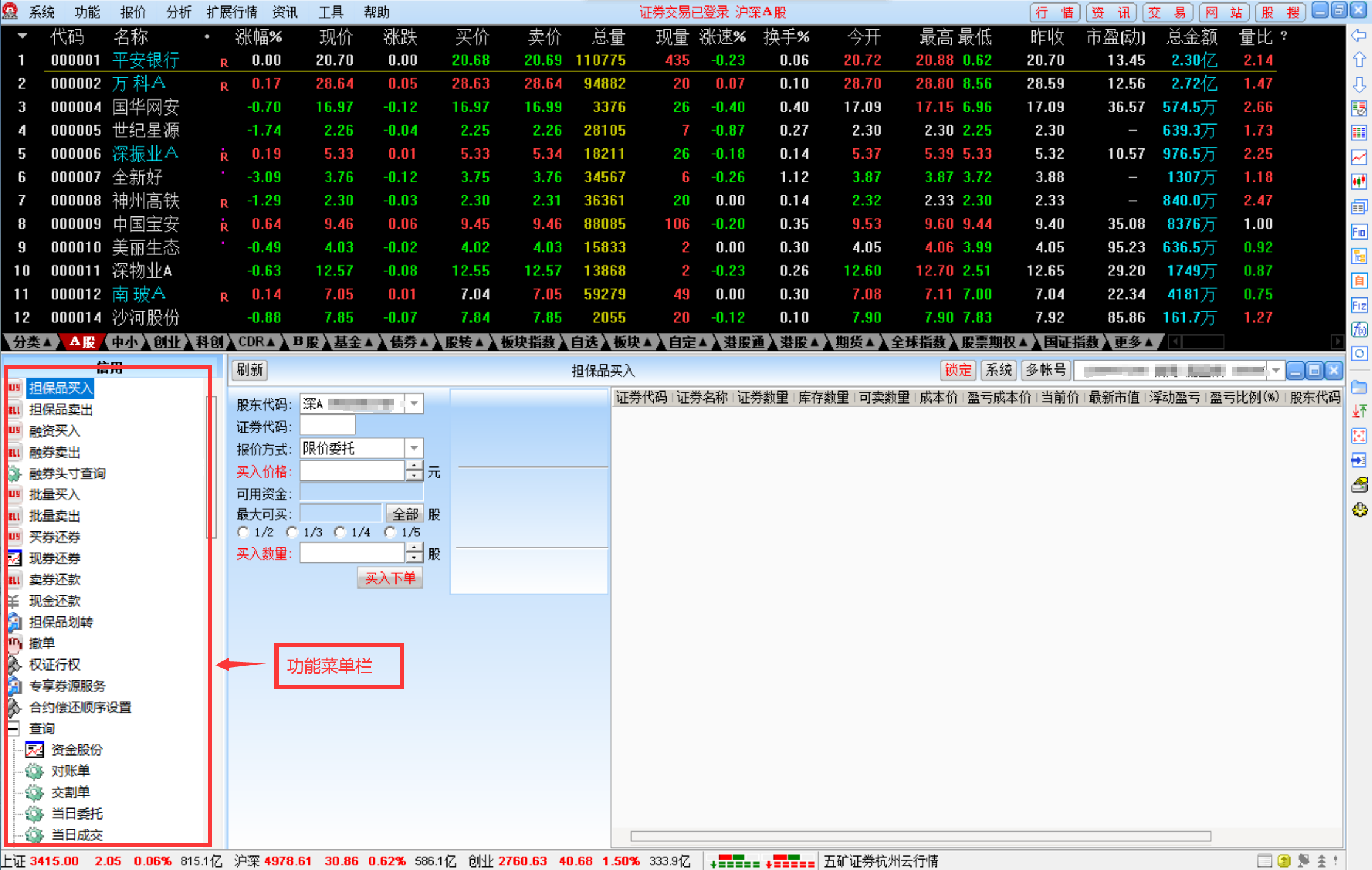Select the 1/2 position radio button
Viewport: 1372px width, 870px height.
243,533
